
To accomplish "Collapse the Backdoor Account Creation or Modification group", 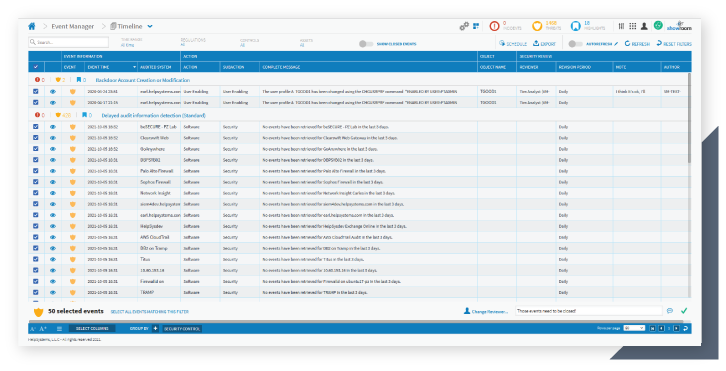I will tap(143, 80).
